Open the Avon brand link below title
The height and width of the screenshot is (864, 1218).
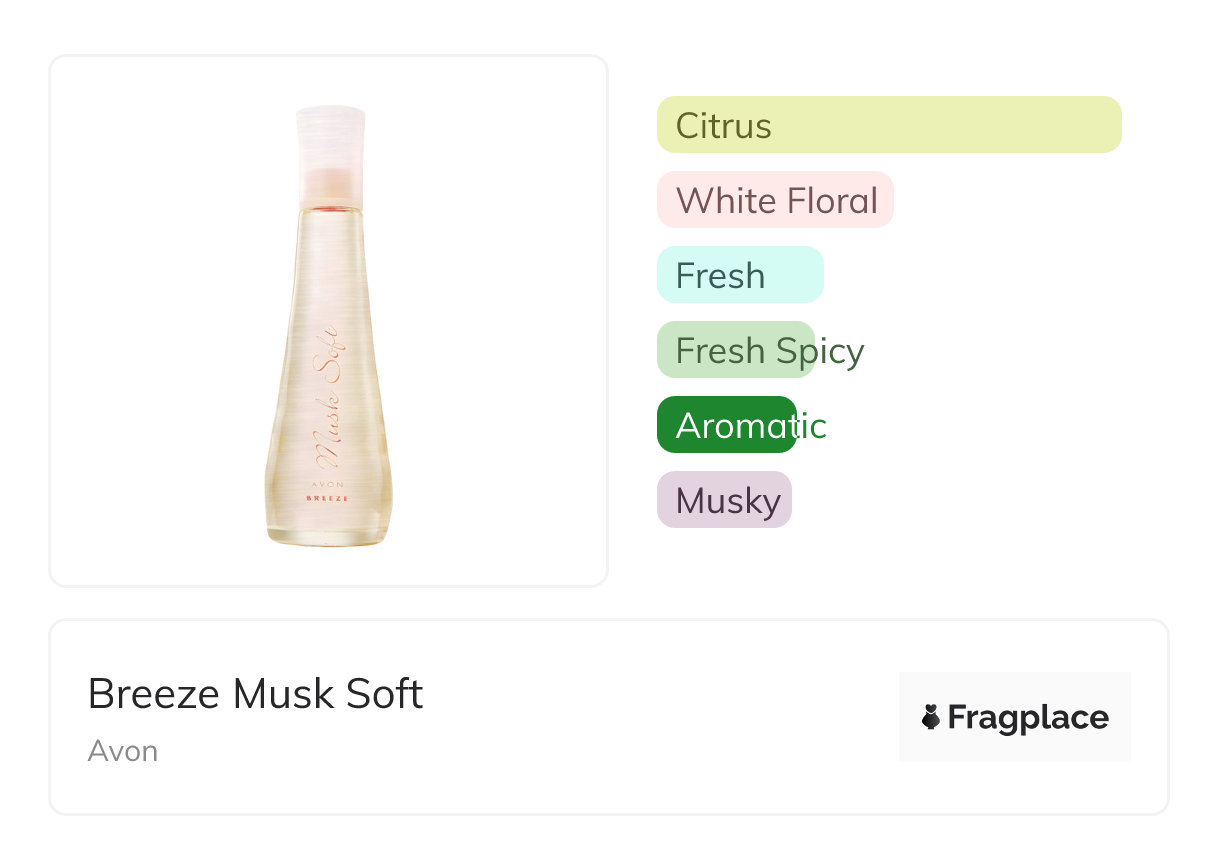(123, 751)
